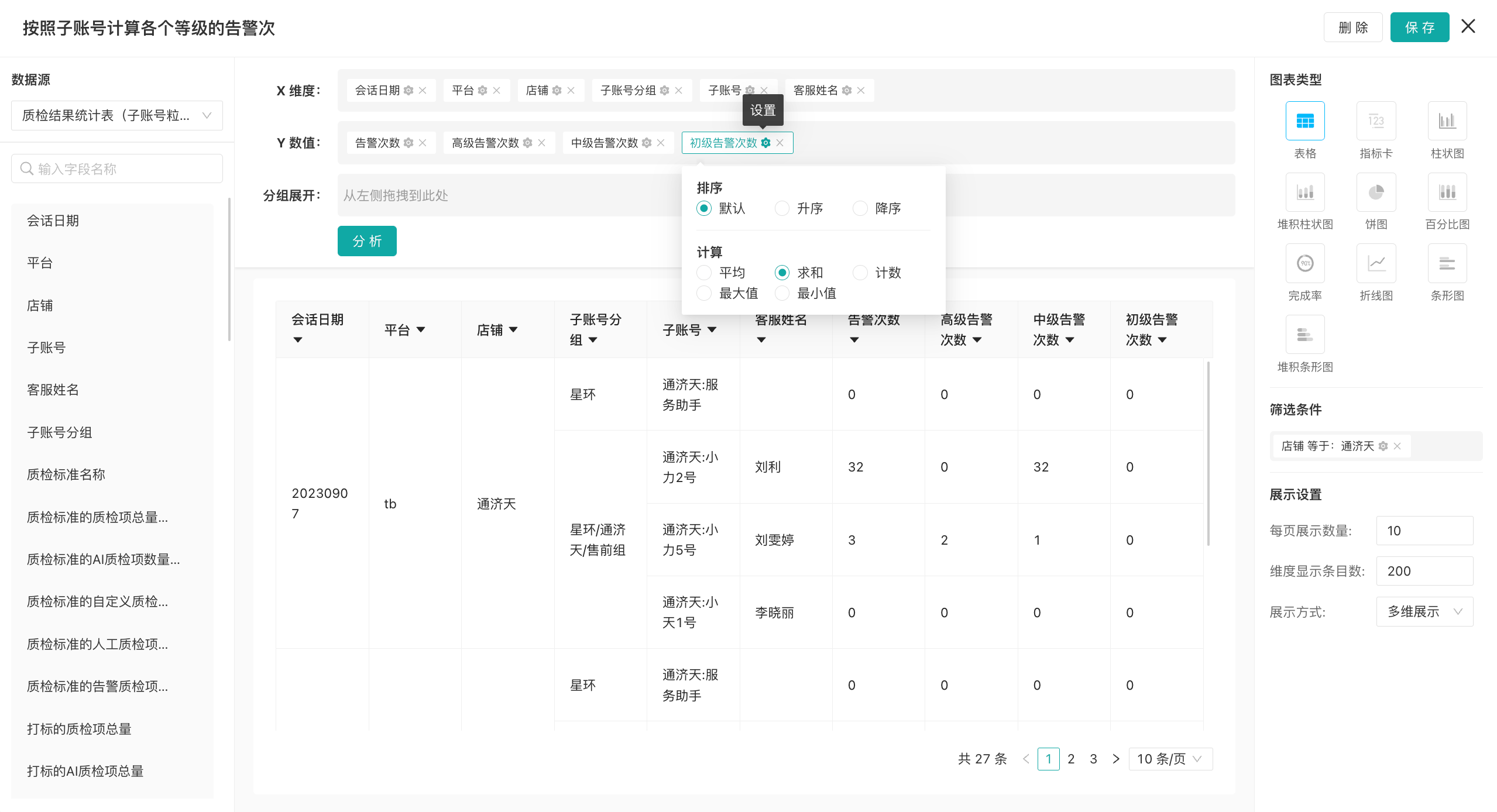Screen dimensions: 1497x812
Task: Select 升序 ascending sort radio
Action: (x=782, y=208)
